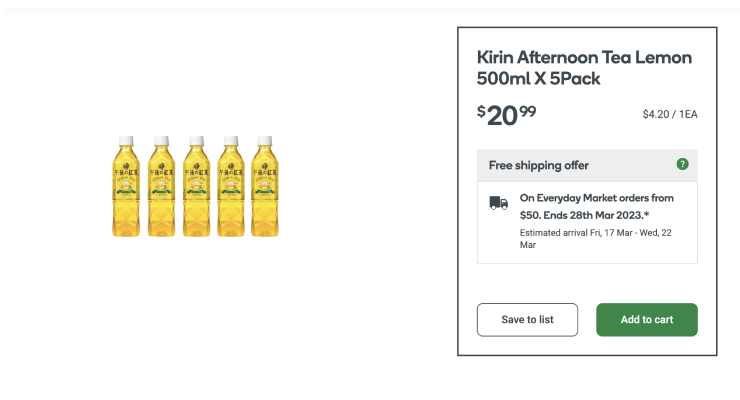Select the fourth tea bottle from left

[x=230, y=186]
